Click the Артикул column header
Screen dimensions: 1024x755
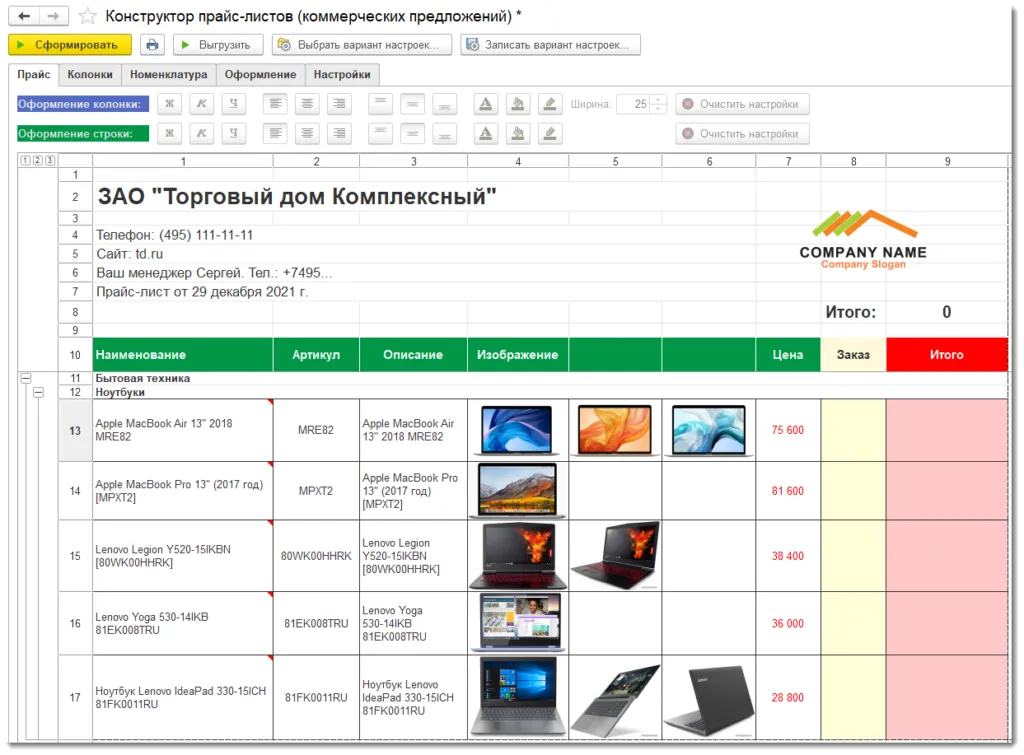316,355
